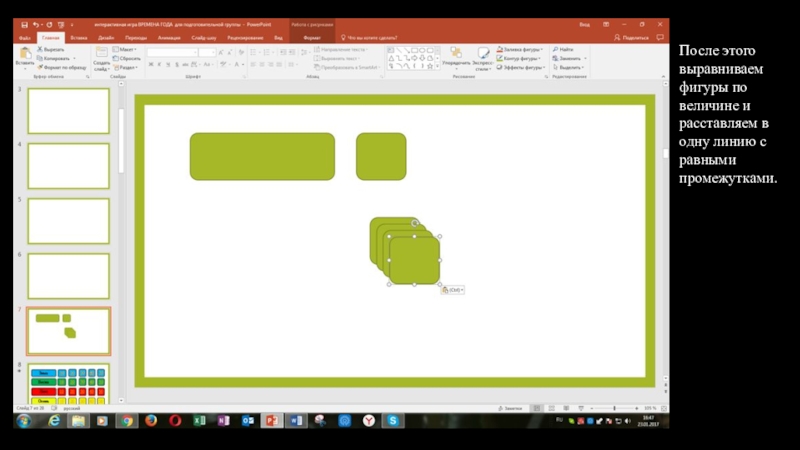Click the Paste (Вставить) icon

point(25,56)
